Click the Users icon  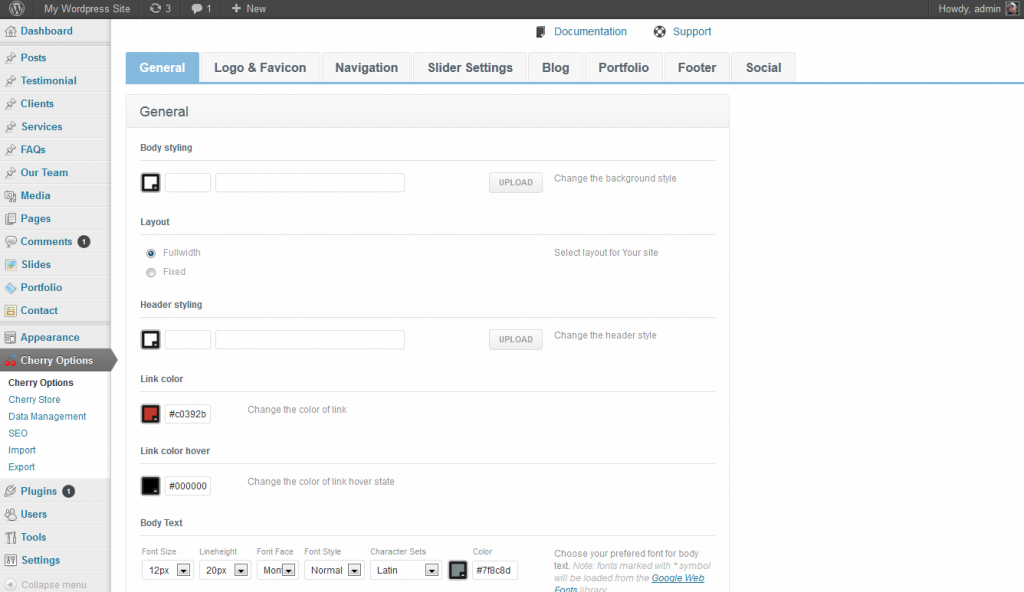coord(10,514)
